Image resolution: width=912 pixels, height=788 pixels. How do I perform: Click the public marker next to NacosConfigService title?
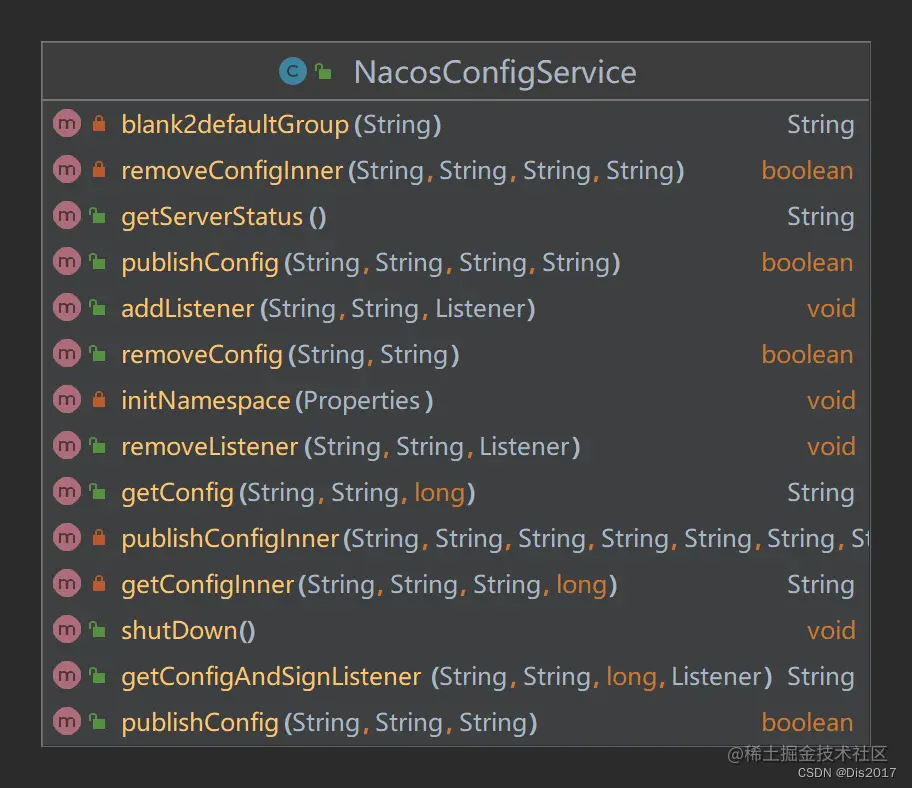(323, 72)
